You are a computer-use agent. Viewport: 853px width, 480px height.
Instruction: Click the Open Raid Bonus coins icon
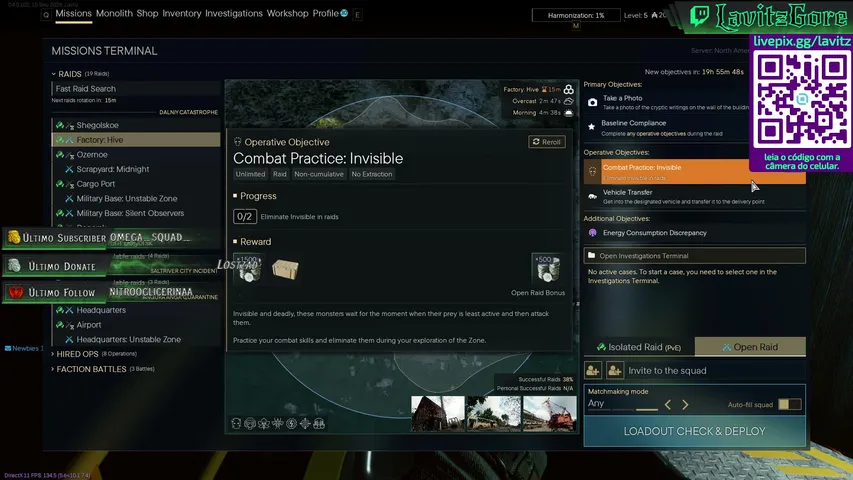tap(547, 268)
